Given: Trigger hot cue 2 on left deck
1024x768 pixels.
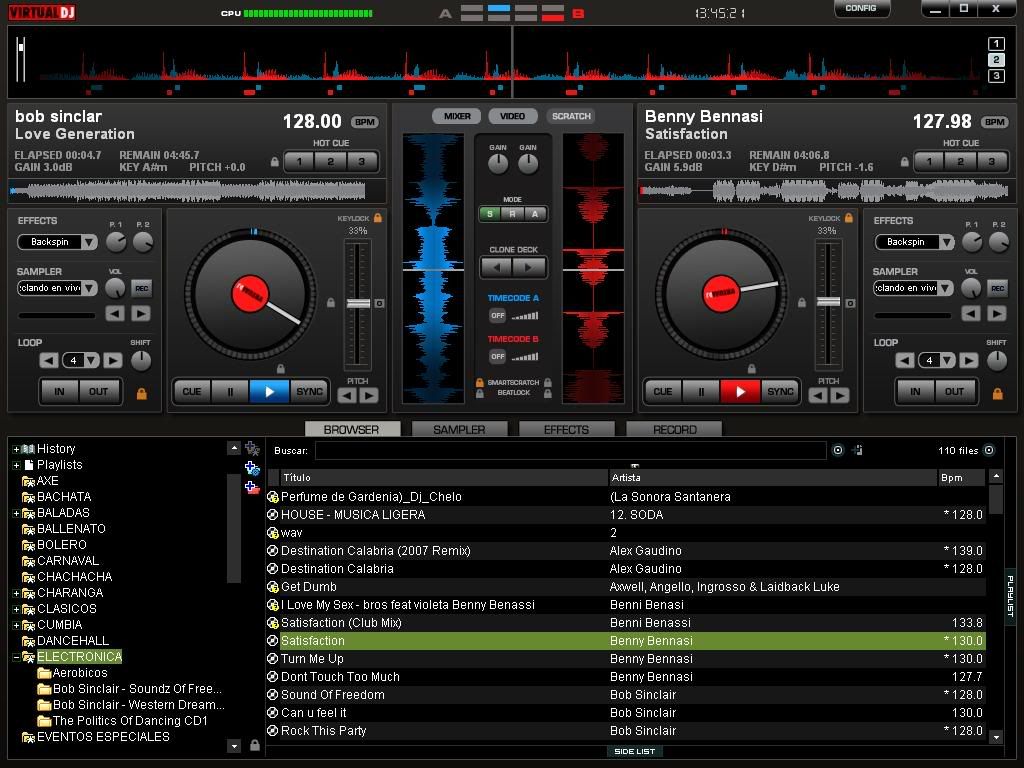Looking at the screenshot, I should click(330, 161).
